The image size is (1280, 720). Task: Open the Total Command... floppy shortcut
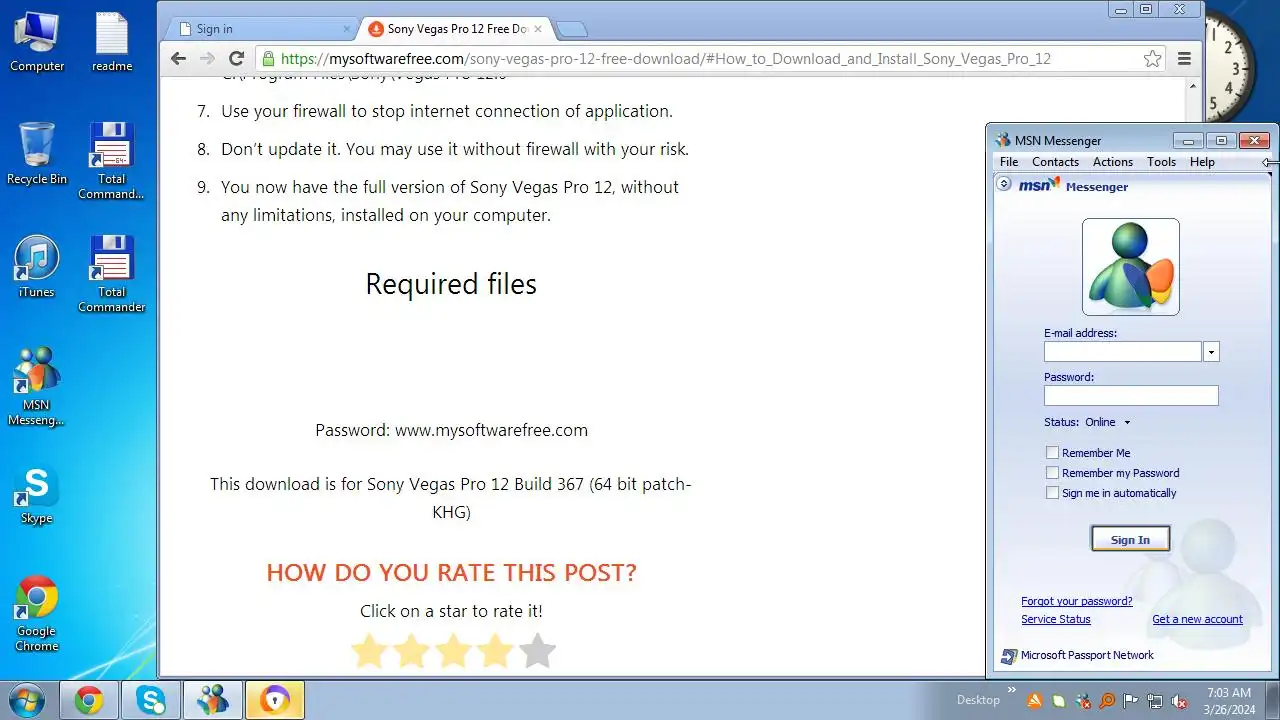coord(112,161)
